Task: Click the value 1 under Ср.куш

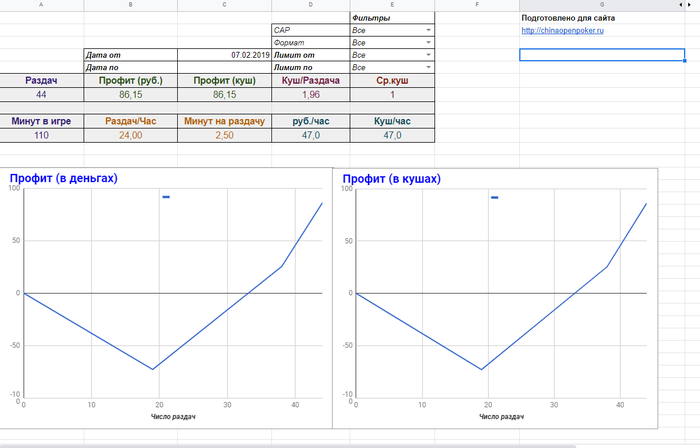Action: (392, 95)
